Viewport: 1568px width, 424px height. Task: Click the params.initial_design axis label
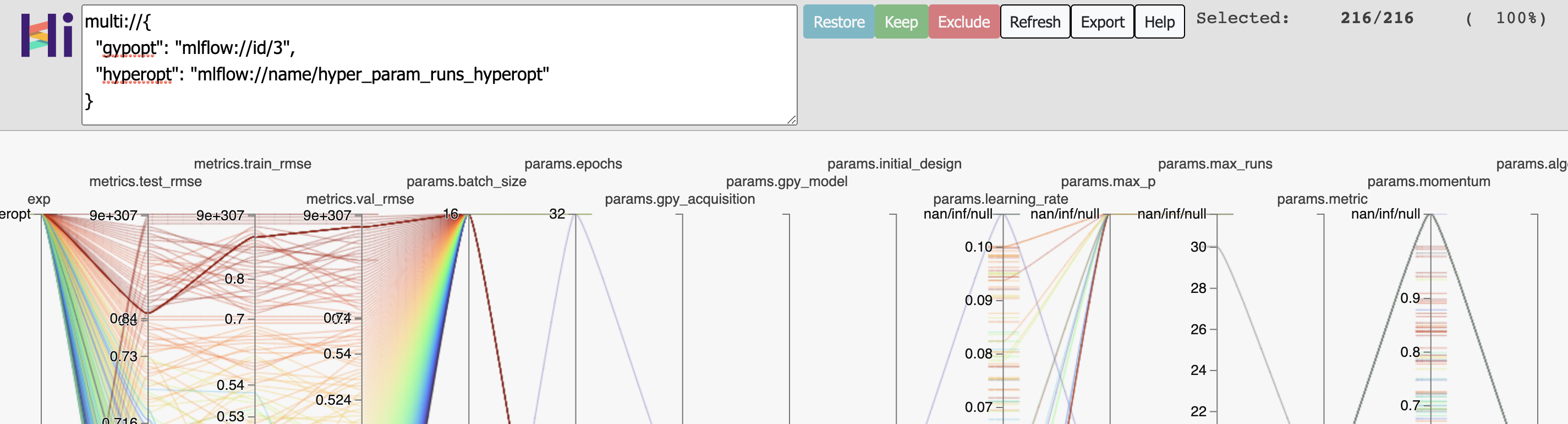pyautogui.click(x=893, y=164)
